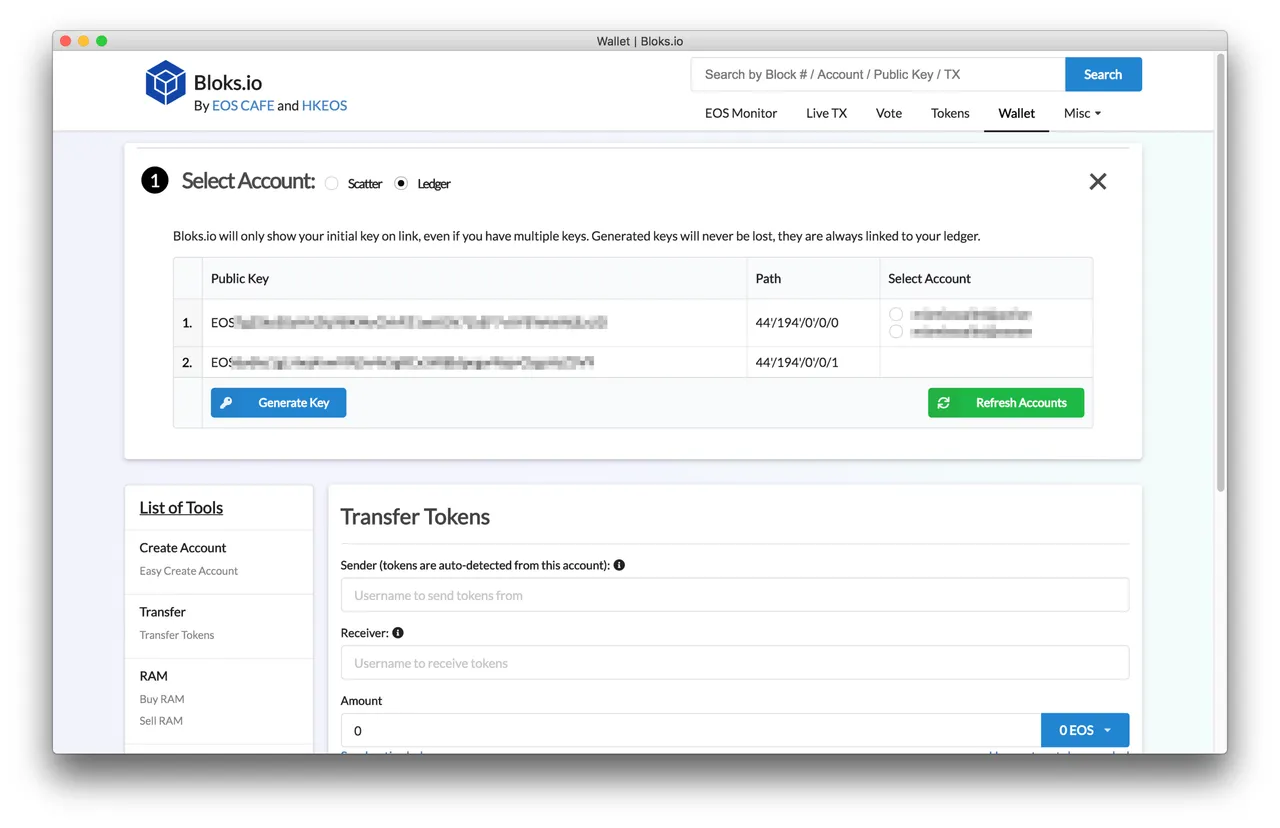The image size is (1280, 828).
Task: Click the Create Account sidebar heading
Action: pos(183,547)
